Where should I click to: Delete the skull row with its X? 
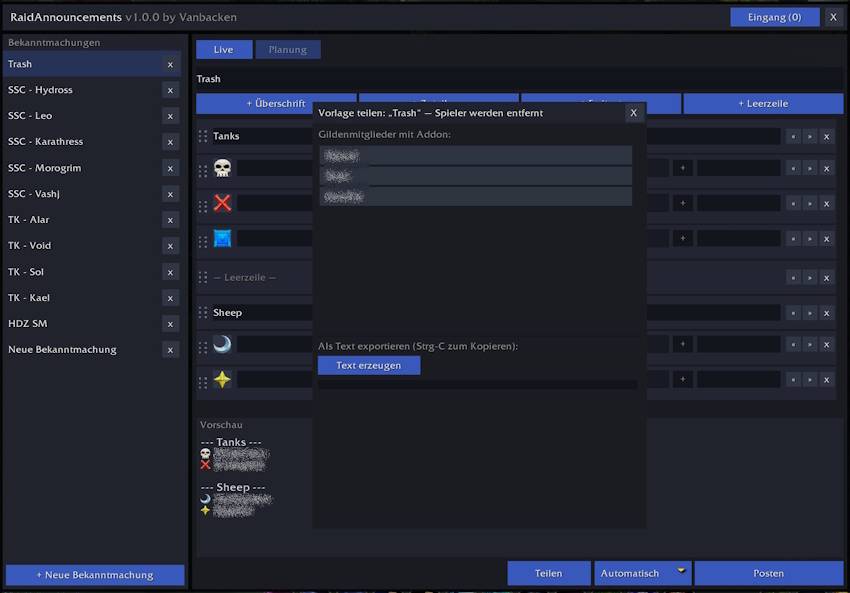[x=827, y=169]
